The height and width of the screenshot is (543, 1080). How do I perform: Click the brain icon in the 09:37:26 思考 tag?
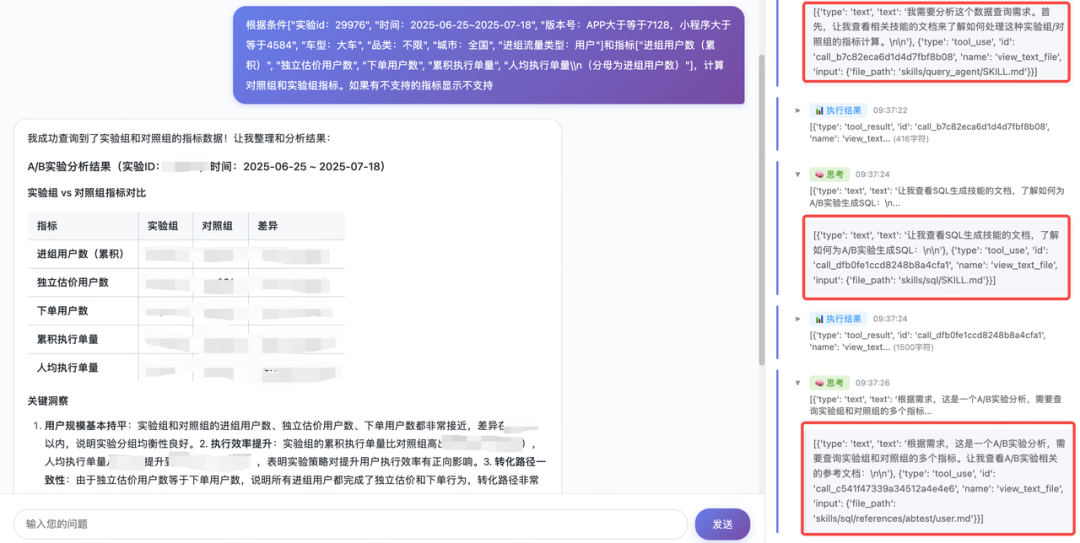[819, 382]
